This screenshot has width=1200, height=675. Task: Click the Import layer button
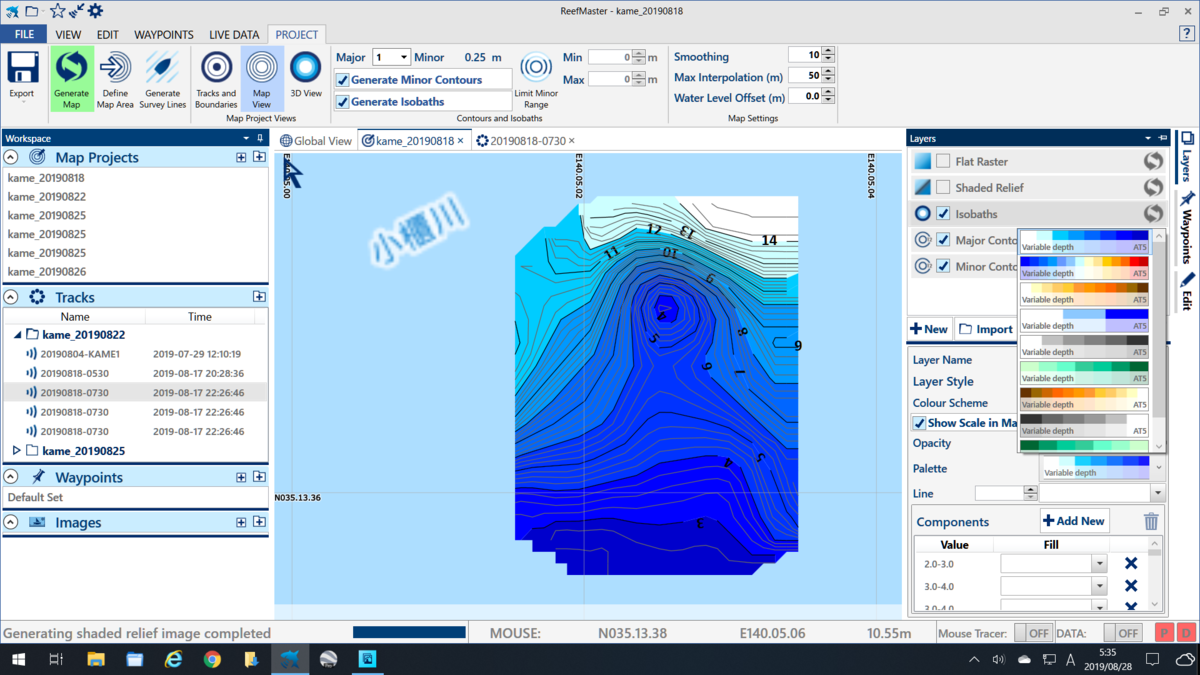(x=986, y=329)
